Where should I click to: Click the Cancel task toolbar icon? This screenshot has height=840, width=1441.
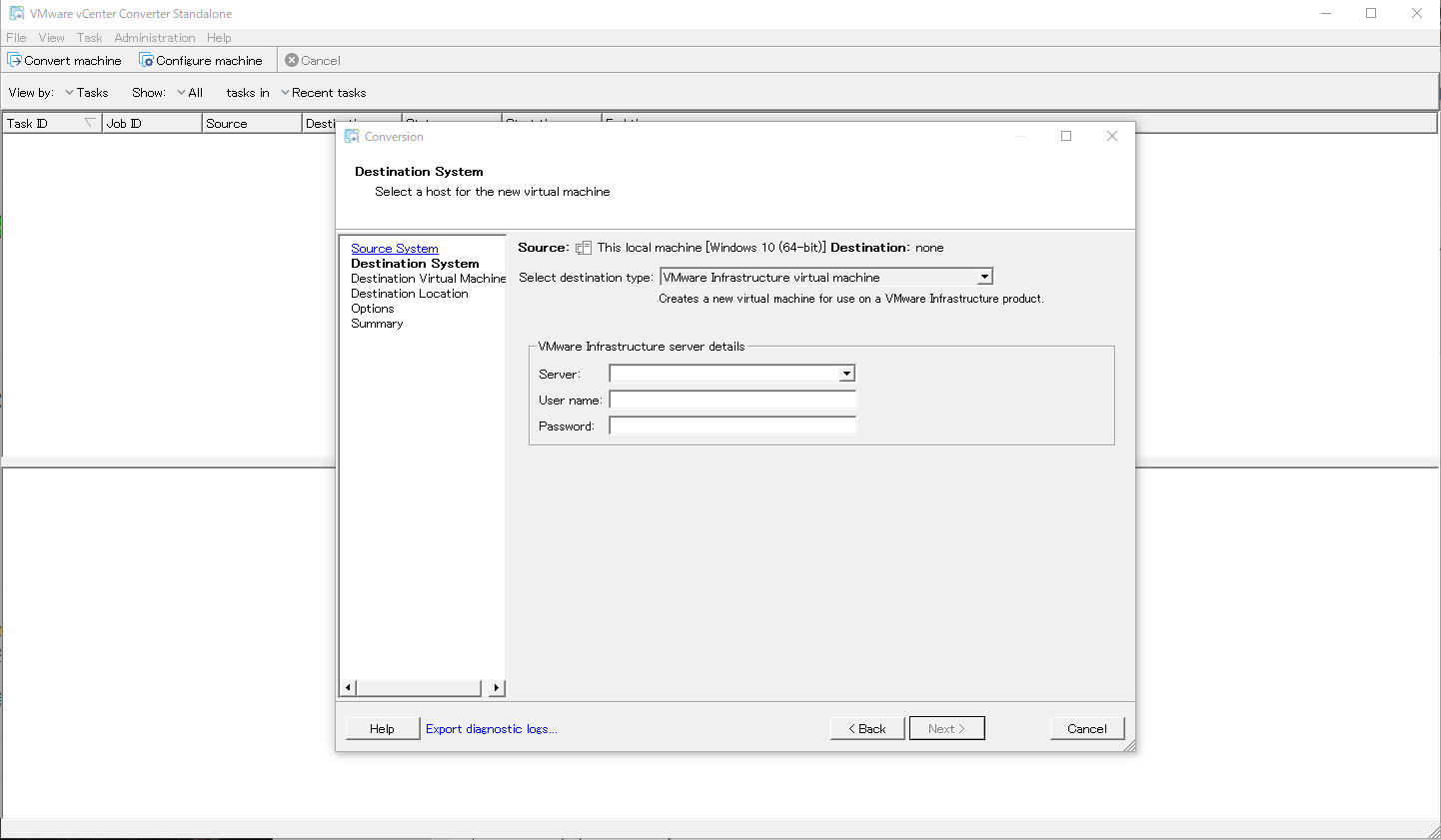[x=292, y=60]
